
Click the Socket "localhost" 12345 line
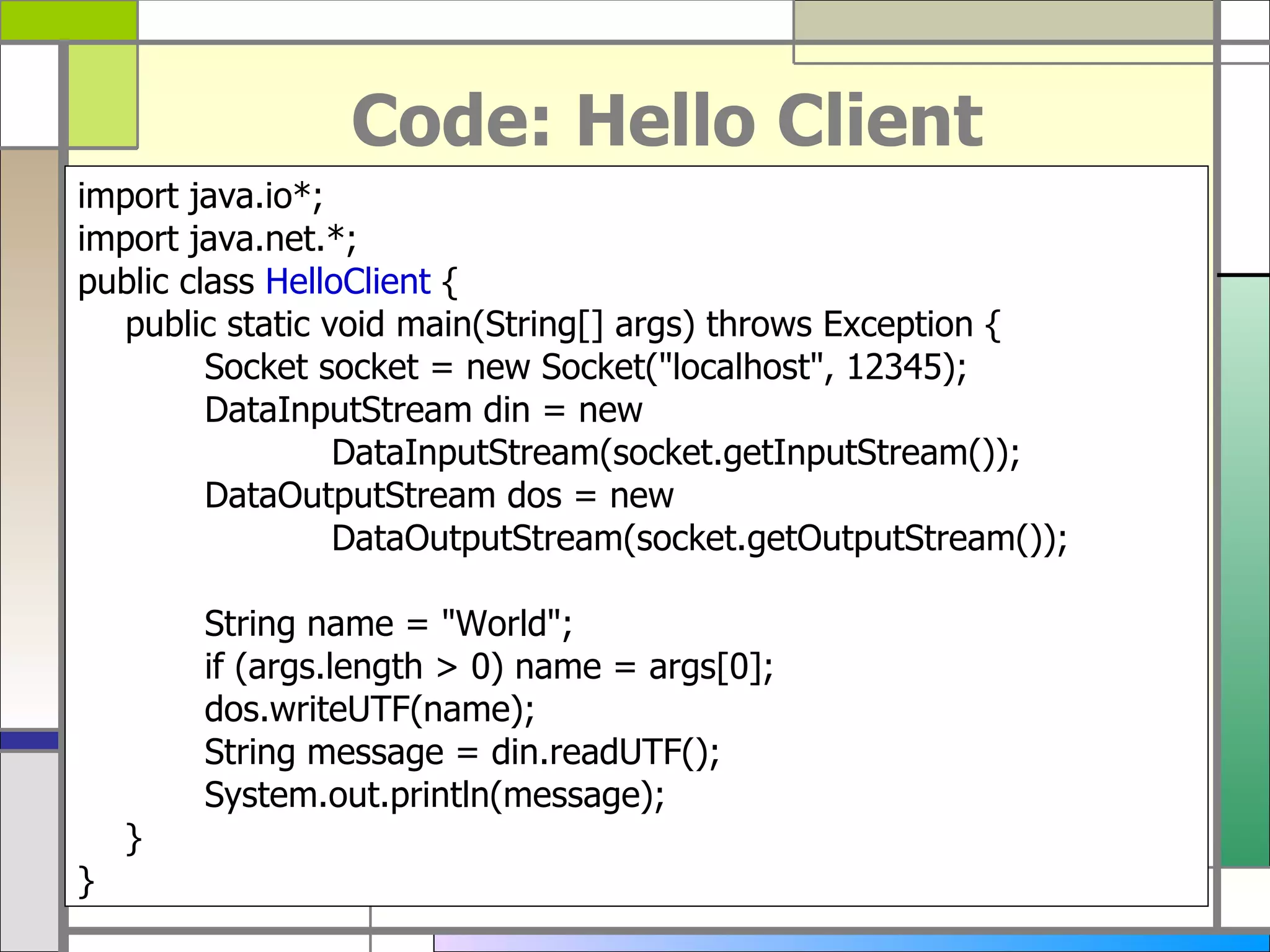tap(585, 367)
